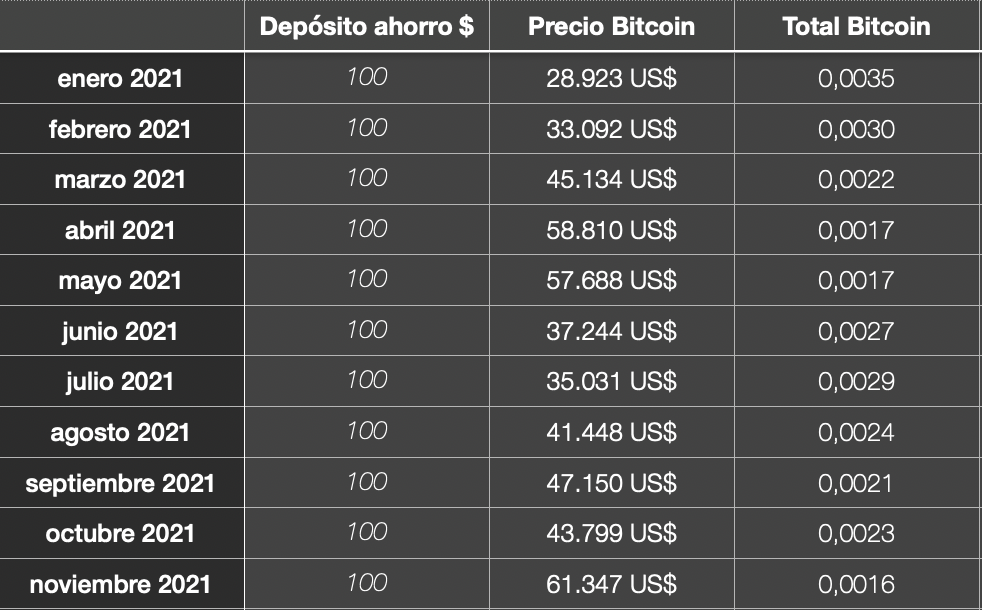Click the 61.347 US$ price cell
This screenshot has height=610, width=982.
click(x=612, y=584)
